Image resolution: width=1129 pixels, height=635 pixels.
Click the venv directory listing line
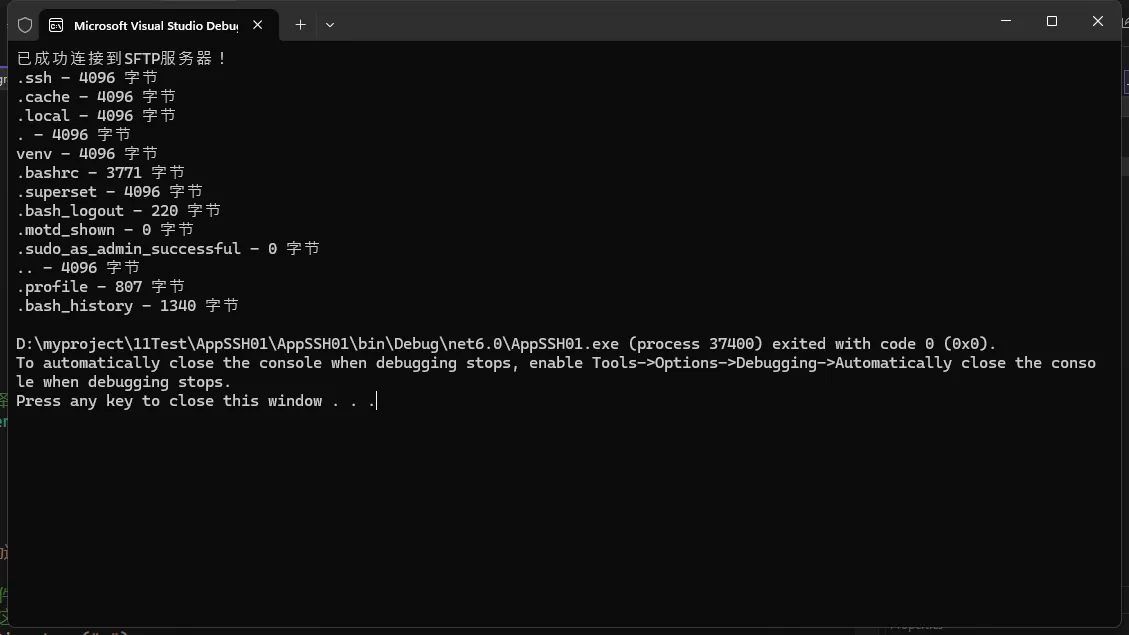click(87, 154)
